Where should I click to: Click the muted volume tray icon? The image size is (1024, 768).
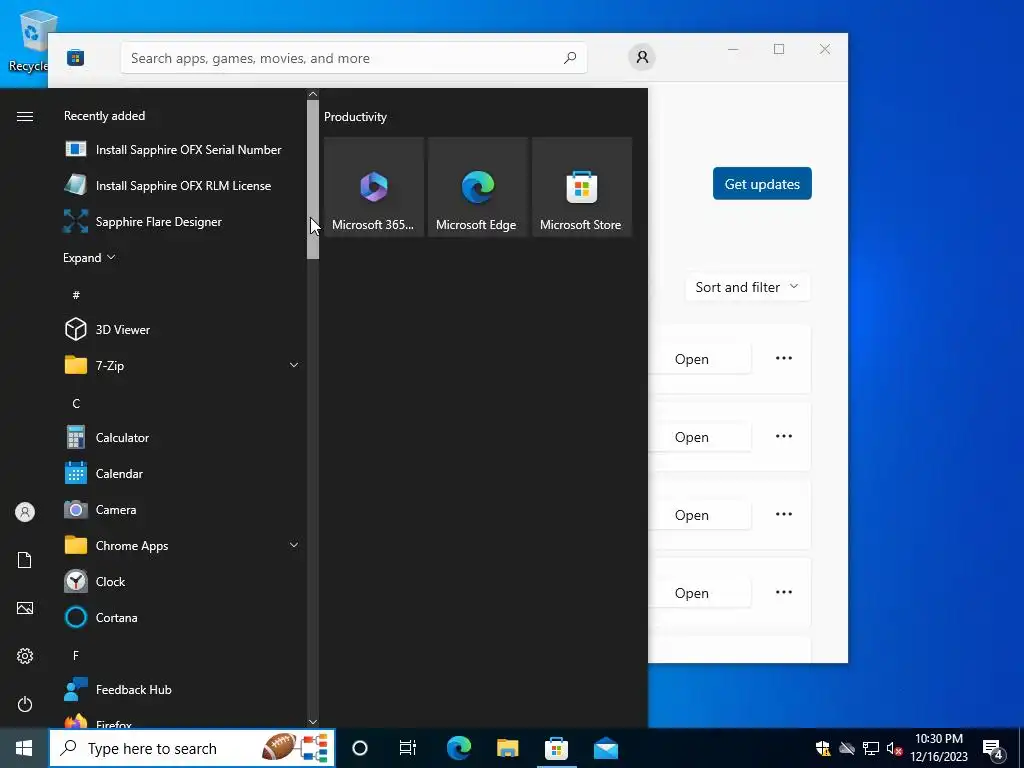pos(895,748)
